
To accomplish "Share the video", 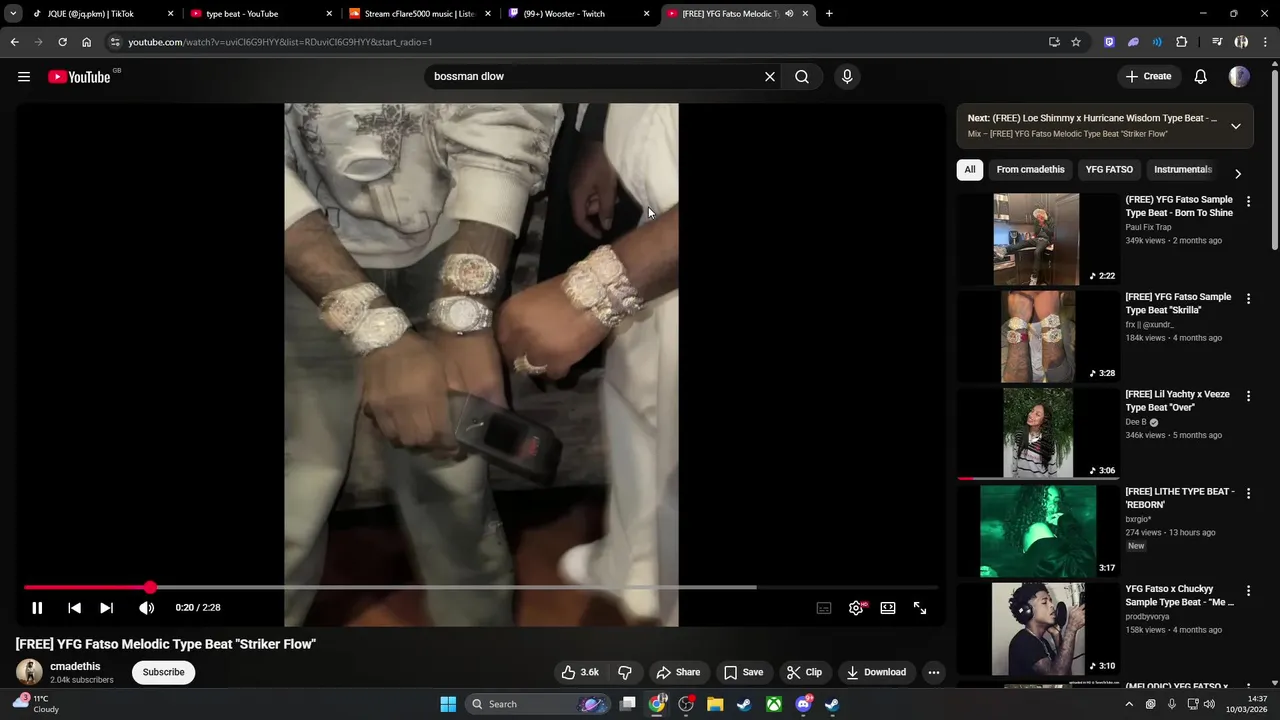I will [x=678, y=673].
